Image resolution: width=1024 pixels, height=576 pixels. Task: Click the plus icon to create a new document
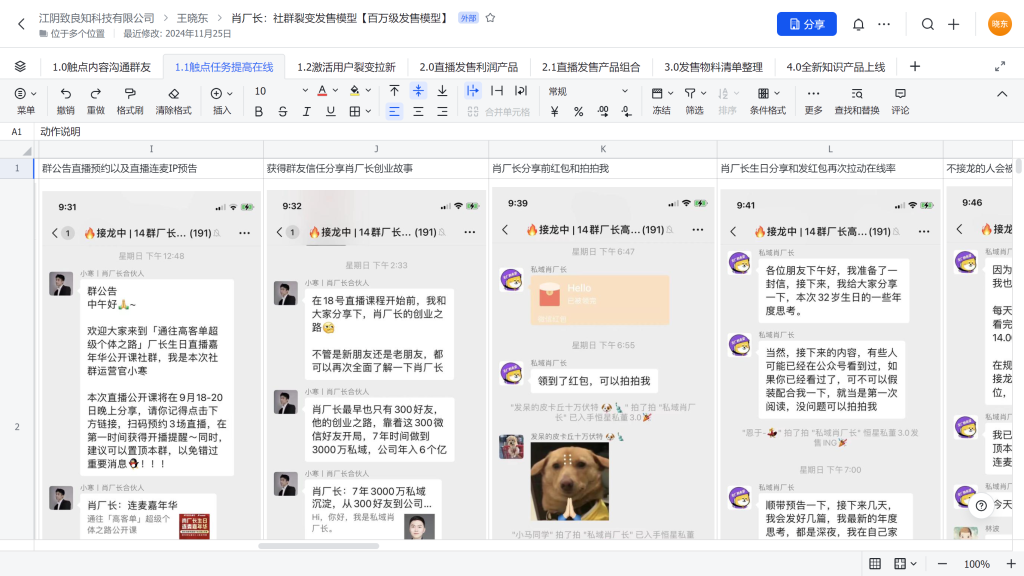coord(953,24)
